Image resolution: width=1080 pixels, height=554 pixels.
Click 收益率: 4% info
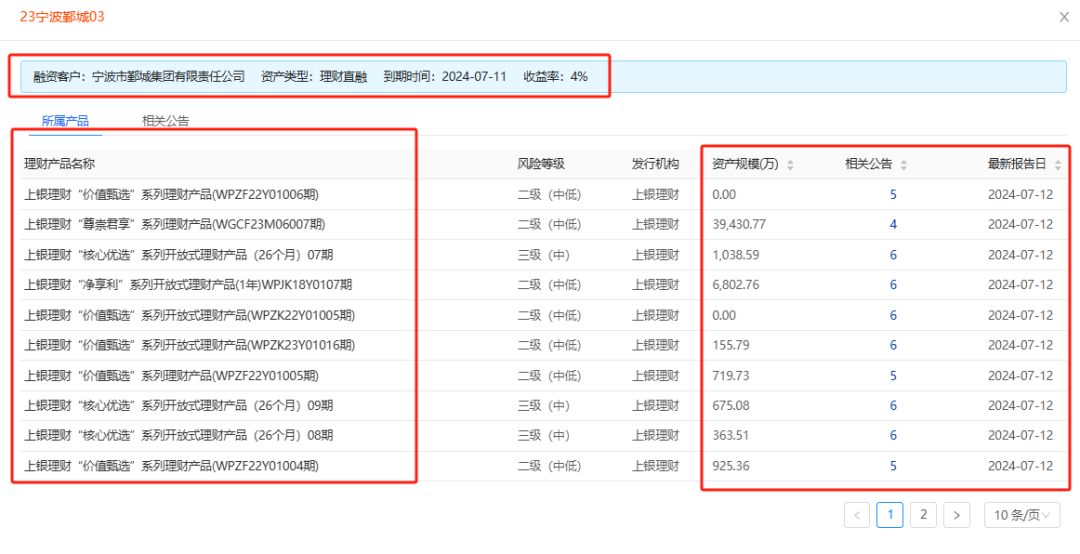coord(556,76)
